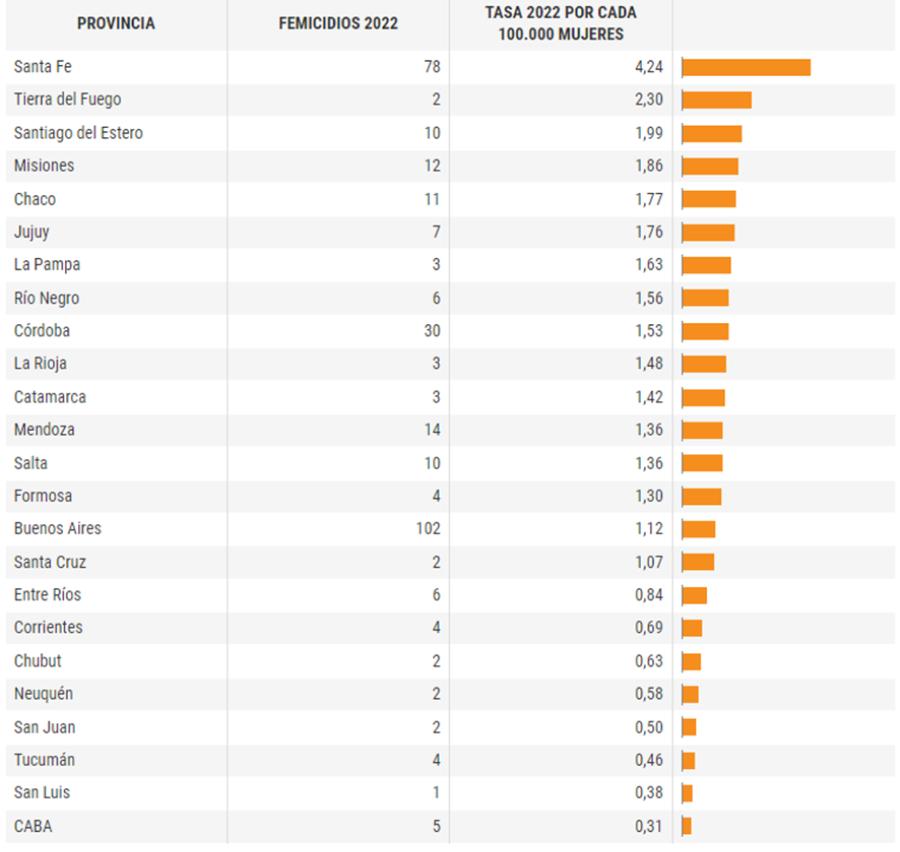900x852 pixels.
Task: Click the orange bar for Jujuy
Action: (708, 232)
